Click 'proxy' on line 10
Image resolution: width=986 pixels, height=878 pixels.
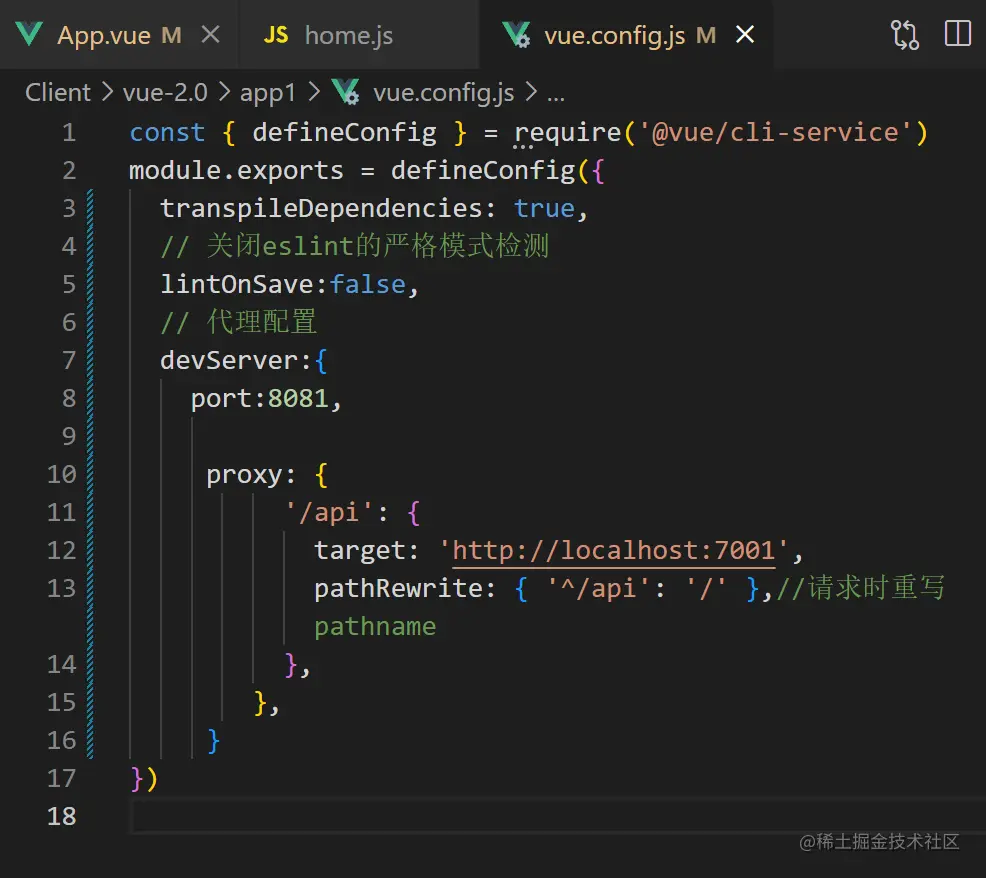point(245,475)
